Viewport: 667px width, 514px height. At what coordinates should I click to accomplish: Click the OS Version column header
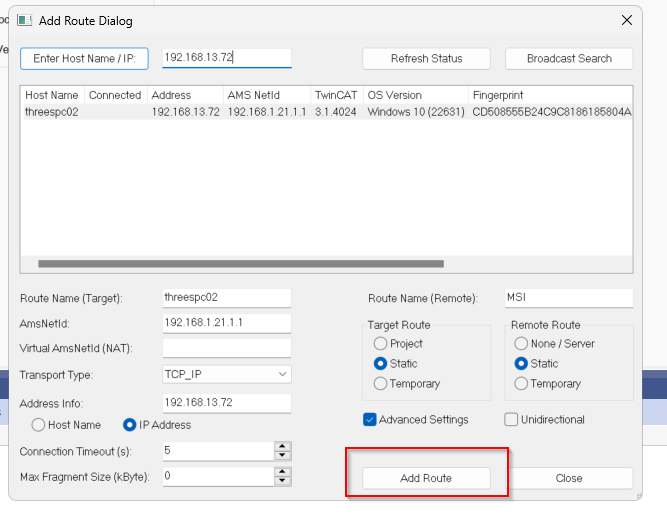tap(416, 95)
